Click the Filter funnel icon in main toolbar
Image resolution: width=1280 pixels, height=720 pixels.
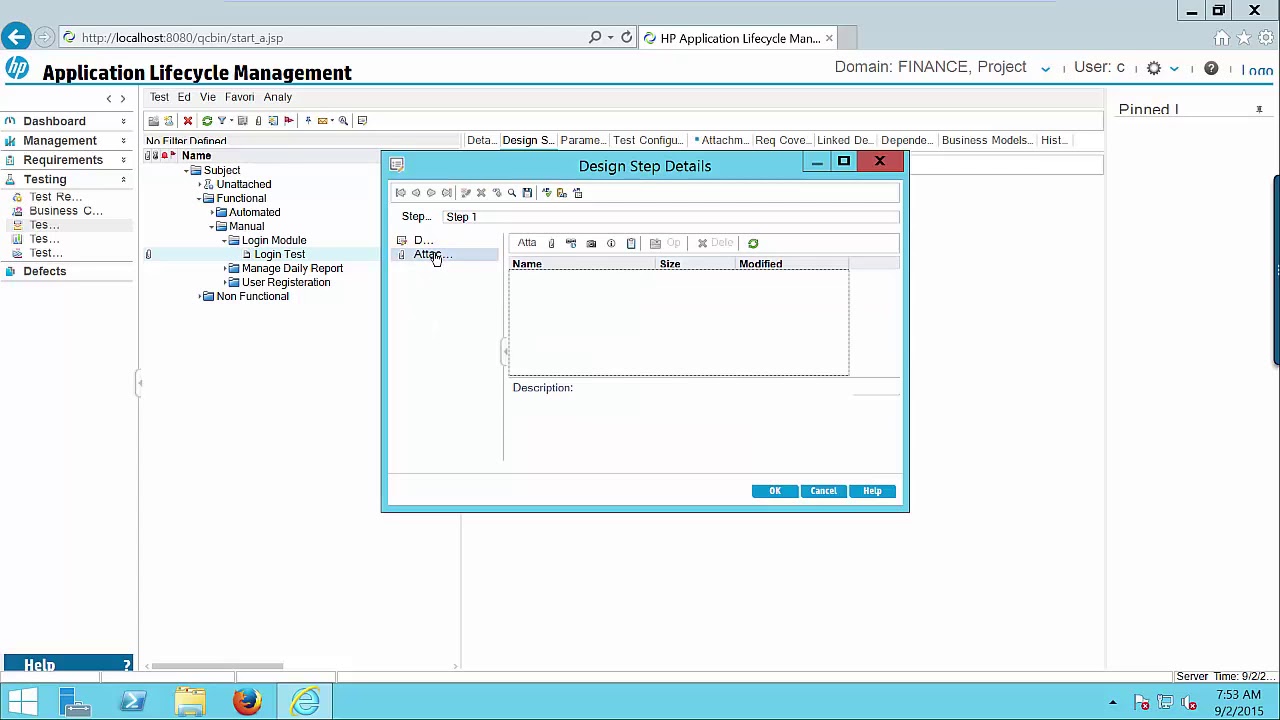[222, 121]
